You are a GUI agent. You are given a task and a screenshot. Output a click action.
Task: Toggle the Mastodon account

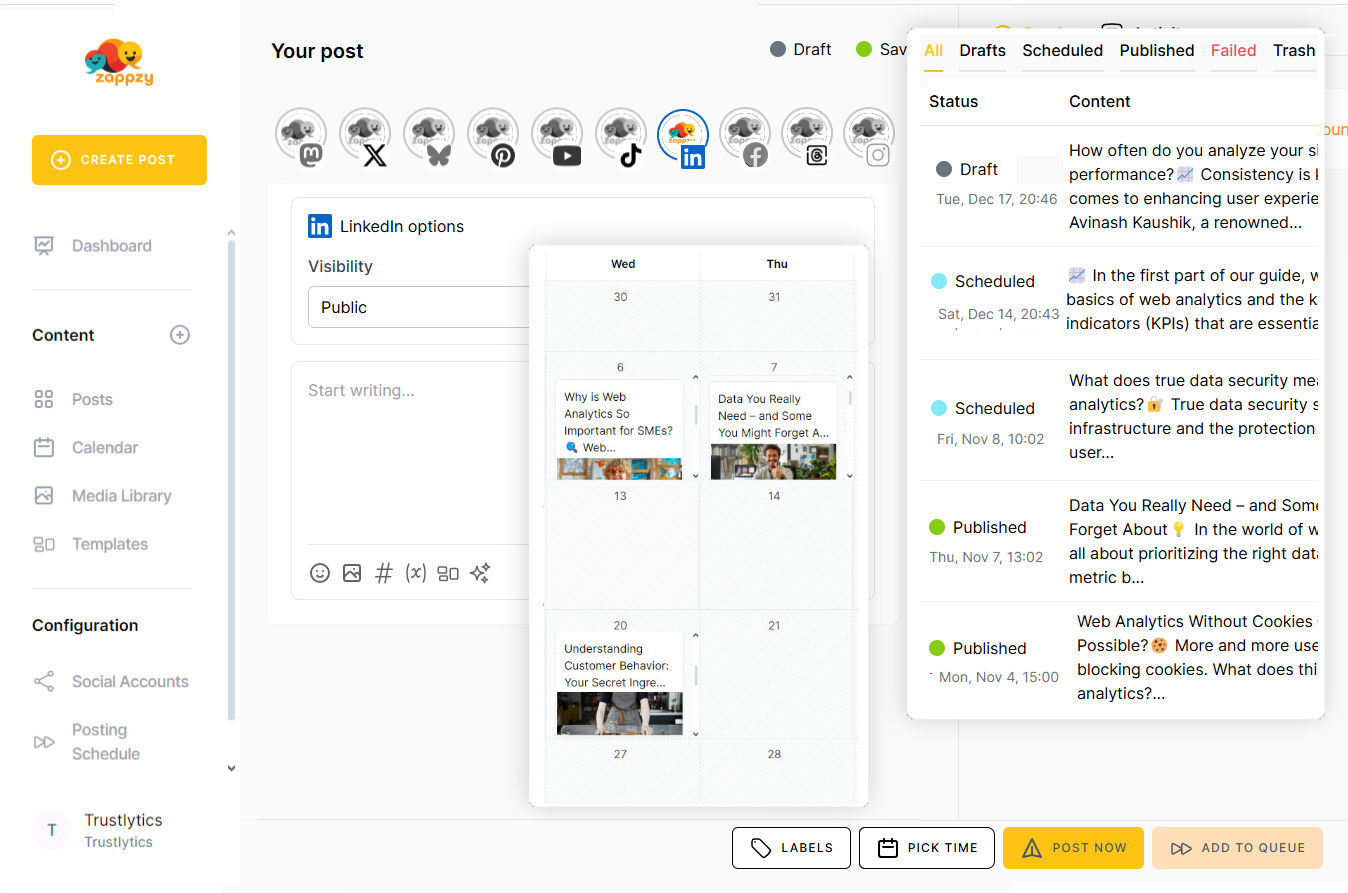[x=301, y=137]
